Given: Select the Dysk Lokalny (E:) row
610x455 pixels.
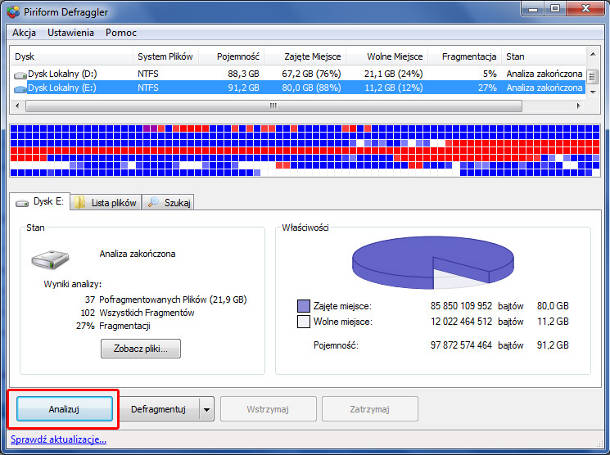Looking at the screenshot, I should (x=298, y=88).
